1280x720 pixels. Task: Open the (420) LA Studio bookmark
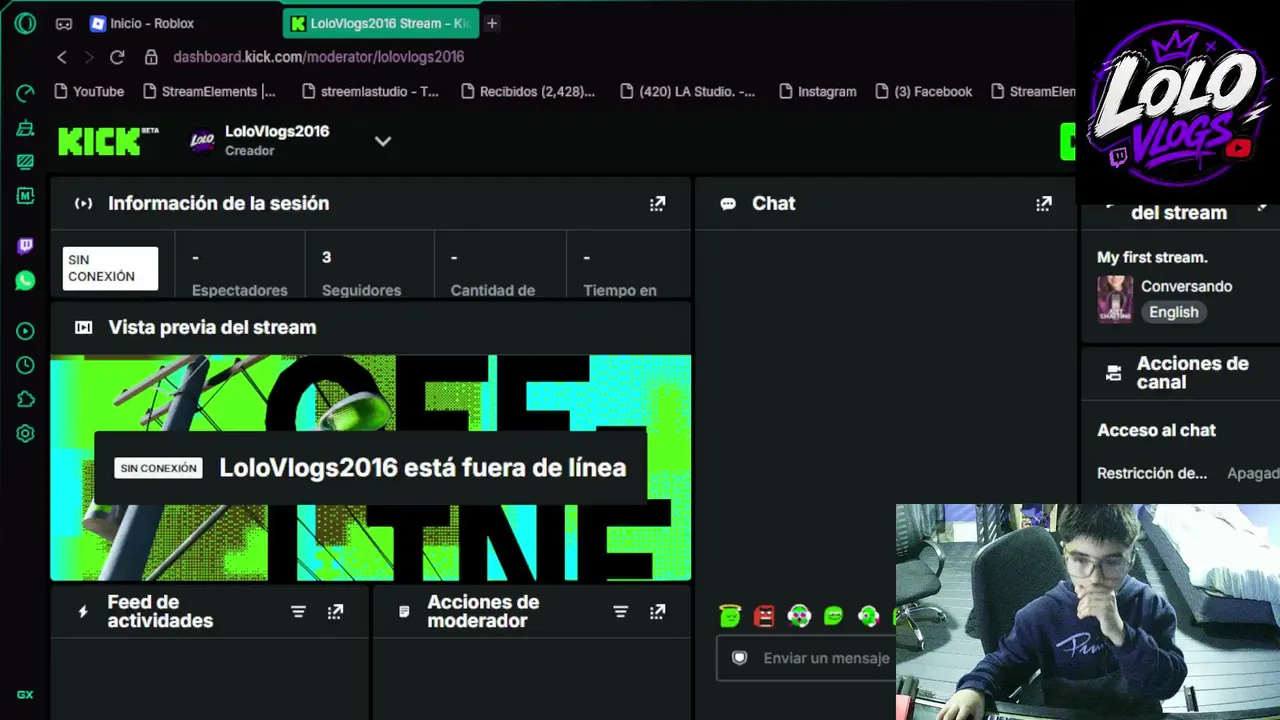(x=688, y=91)
